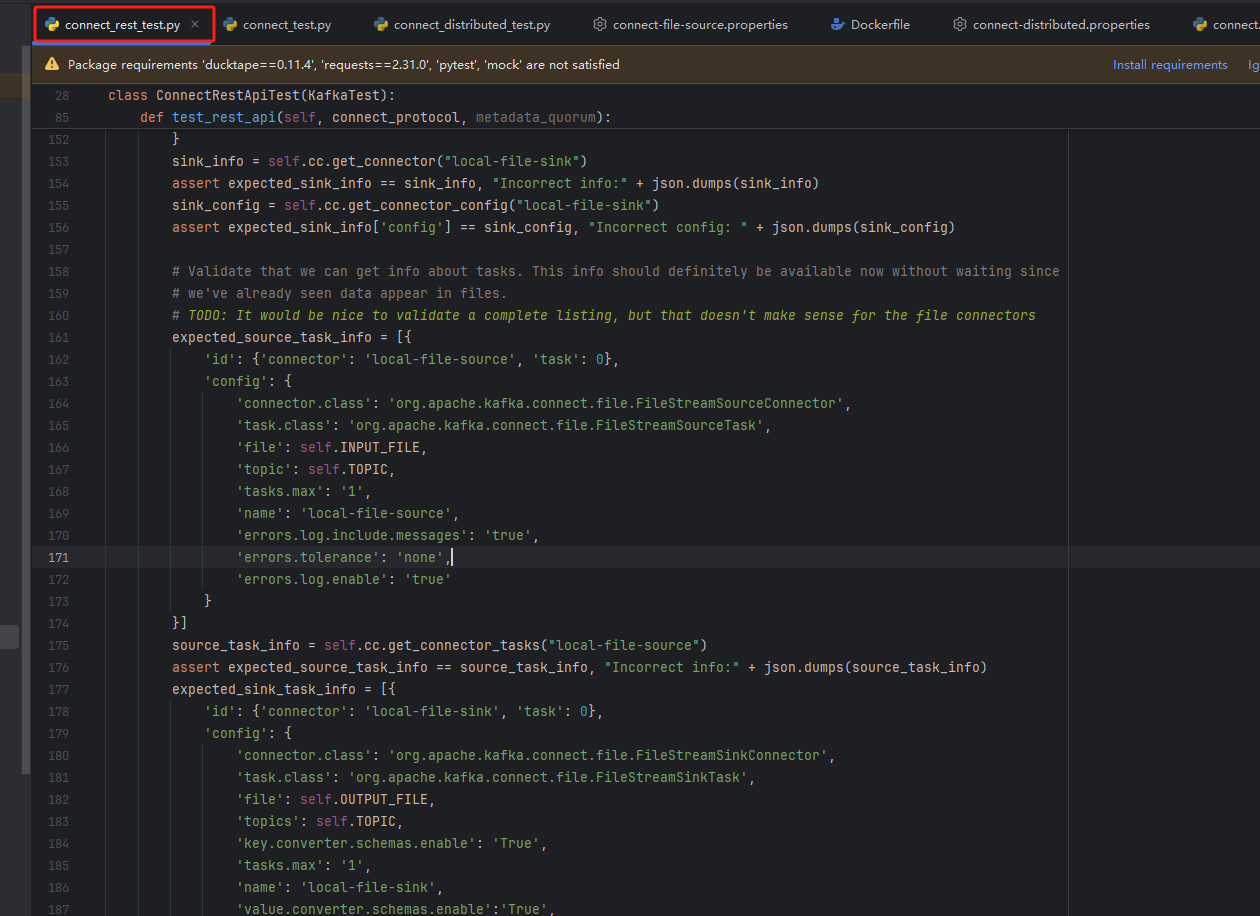The height and width of the screenshot is (916, 1260).
Task: Click the Python file icon of connect_test.py
Action: click(x=230, y=24)
